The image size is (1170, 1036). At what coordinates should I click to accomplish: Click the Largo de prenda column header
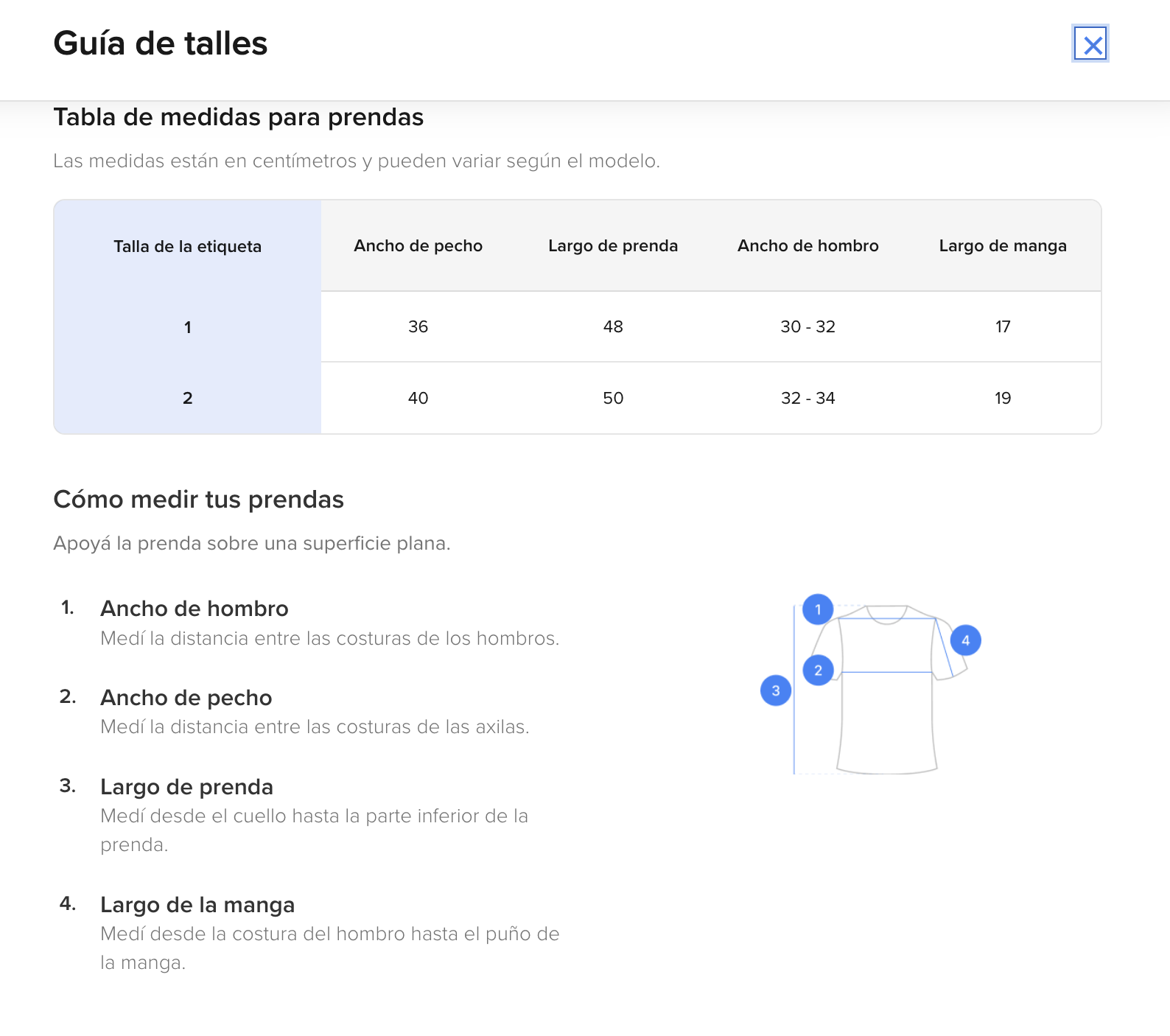point(613,246)
